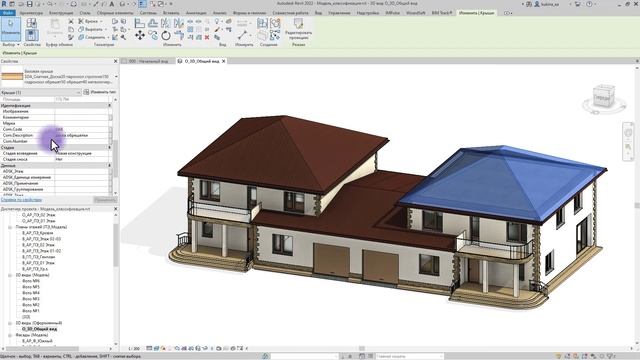640x360 pixels.
Task: Collapse Планы этажей (ТЭ_Модель) tree node
Action: click(10, 227)
